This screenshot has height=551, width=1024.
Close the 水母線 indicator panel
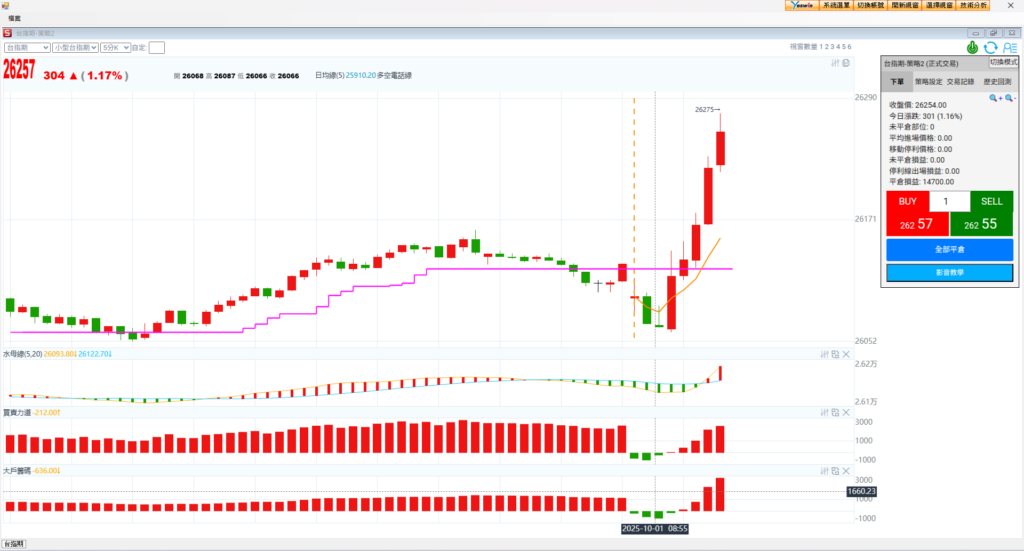(846, 354)
